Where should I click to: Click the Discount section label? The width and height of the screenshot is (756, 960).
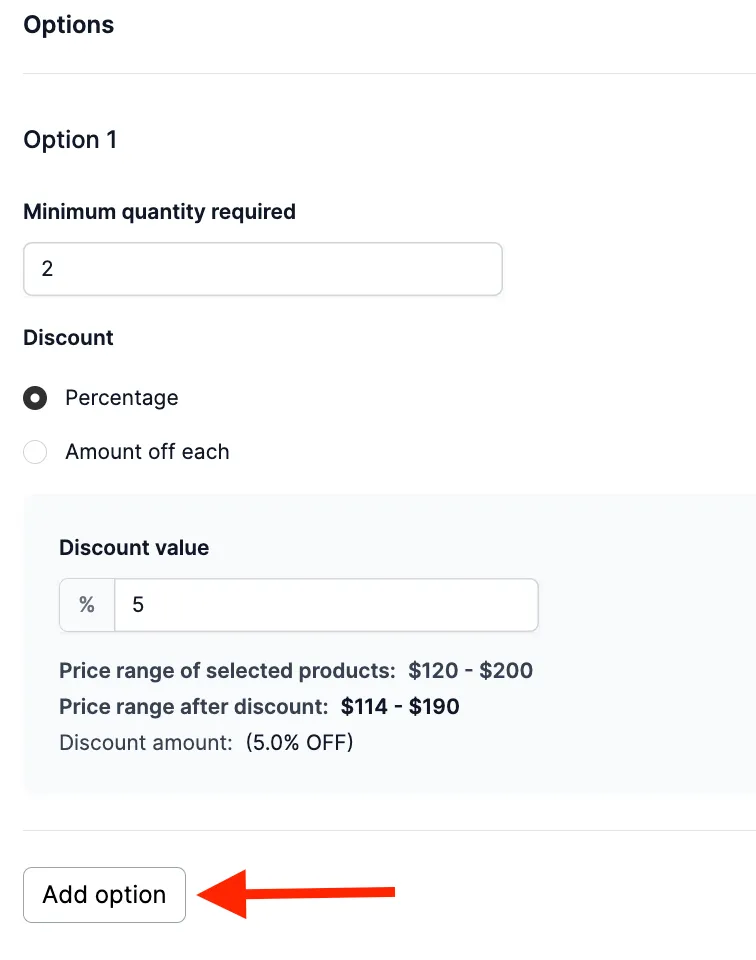coord(68,338)
